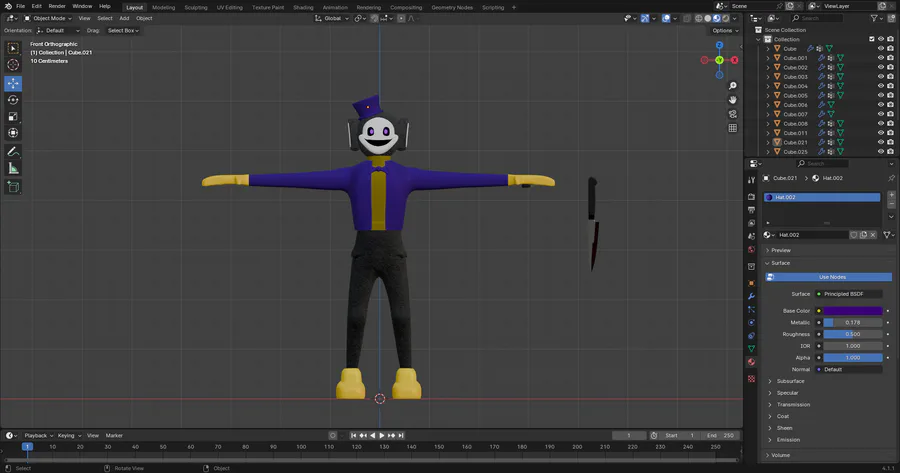Screen dimensions: 900x473
Task: Switch to solid viewport shading
Action: [708, 18]
